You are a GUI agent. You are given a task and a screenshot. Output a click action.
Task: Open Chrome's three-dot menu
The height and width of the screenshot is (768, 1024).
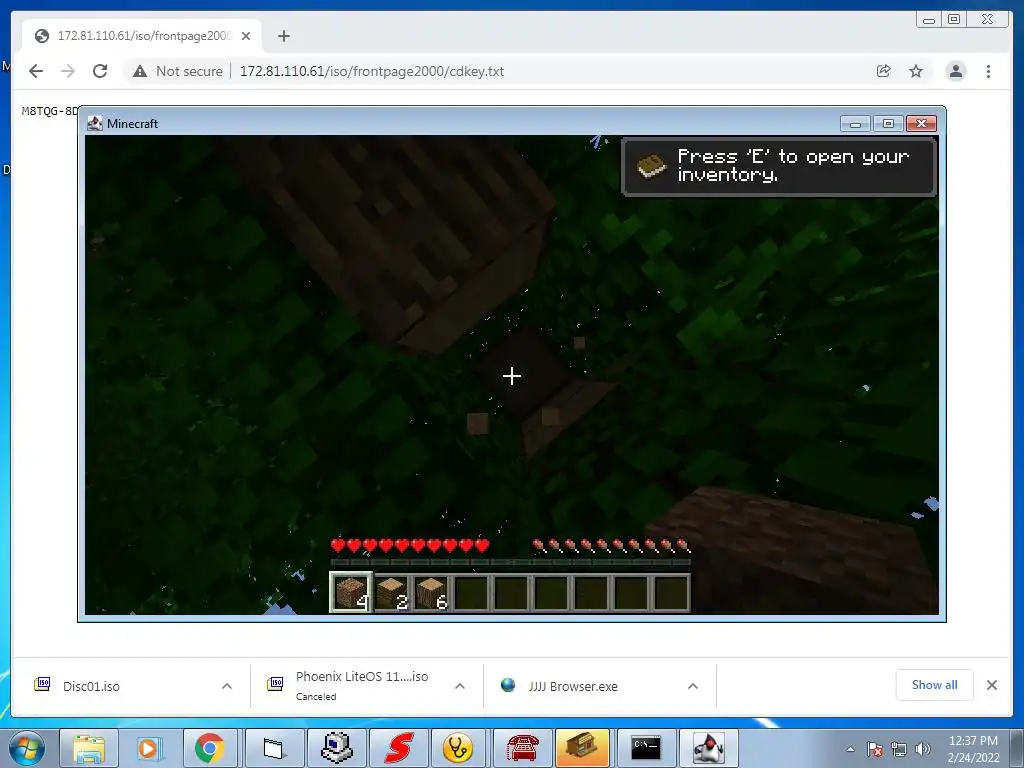point(988,71)
